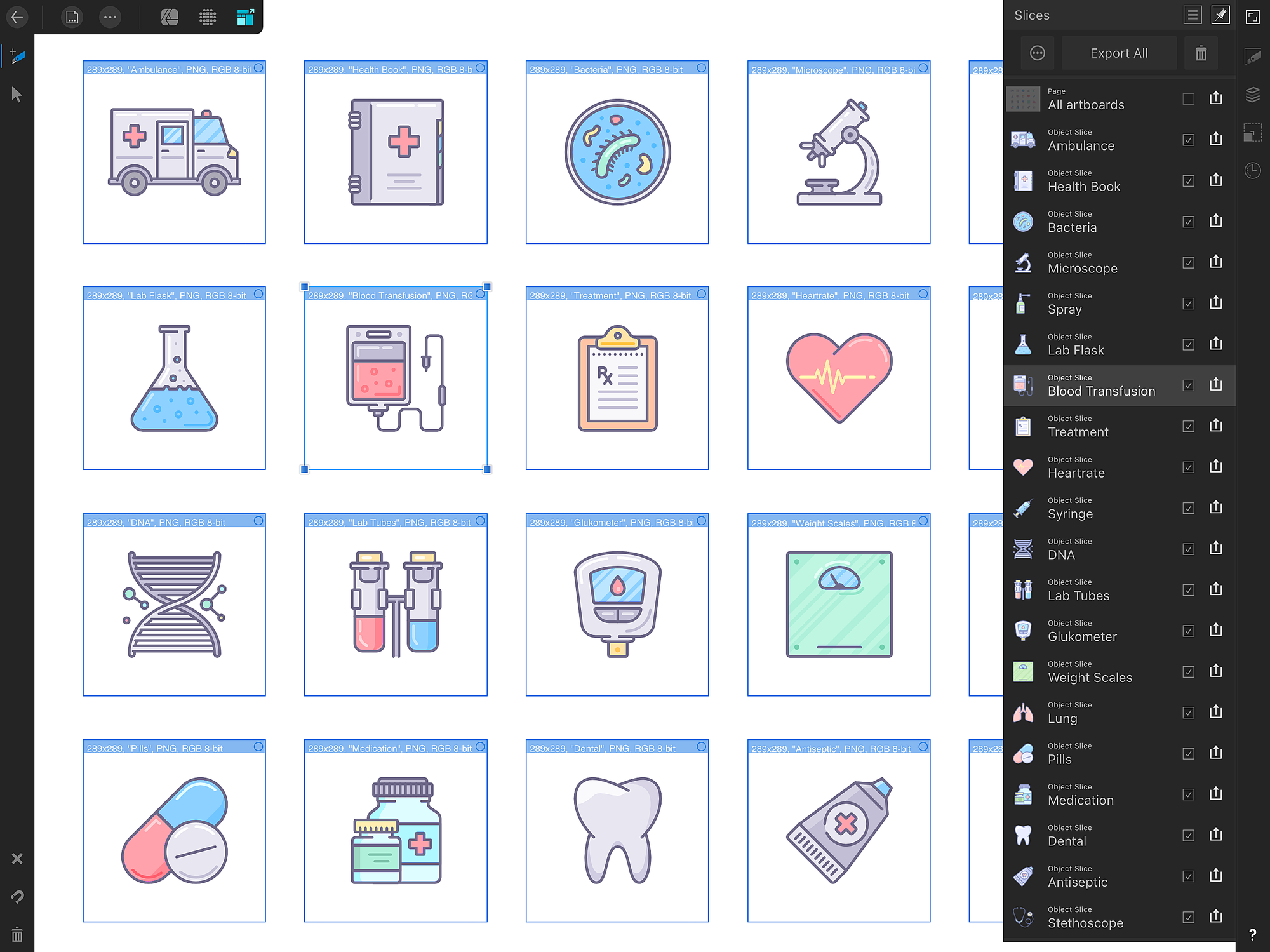1270x952 pixels.
Task: Select the Slice tool
Action: pos(17,57)
